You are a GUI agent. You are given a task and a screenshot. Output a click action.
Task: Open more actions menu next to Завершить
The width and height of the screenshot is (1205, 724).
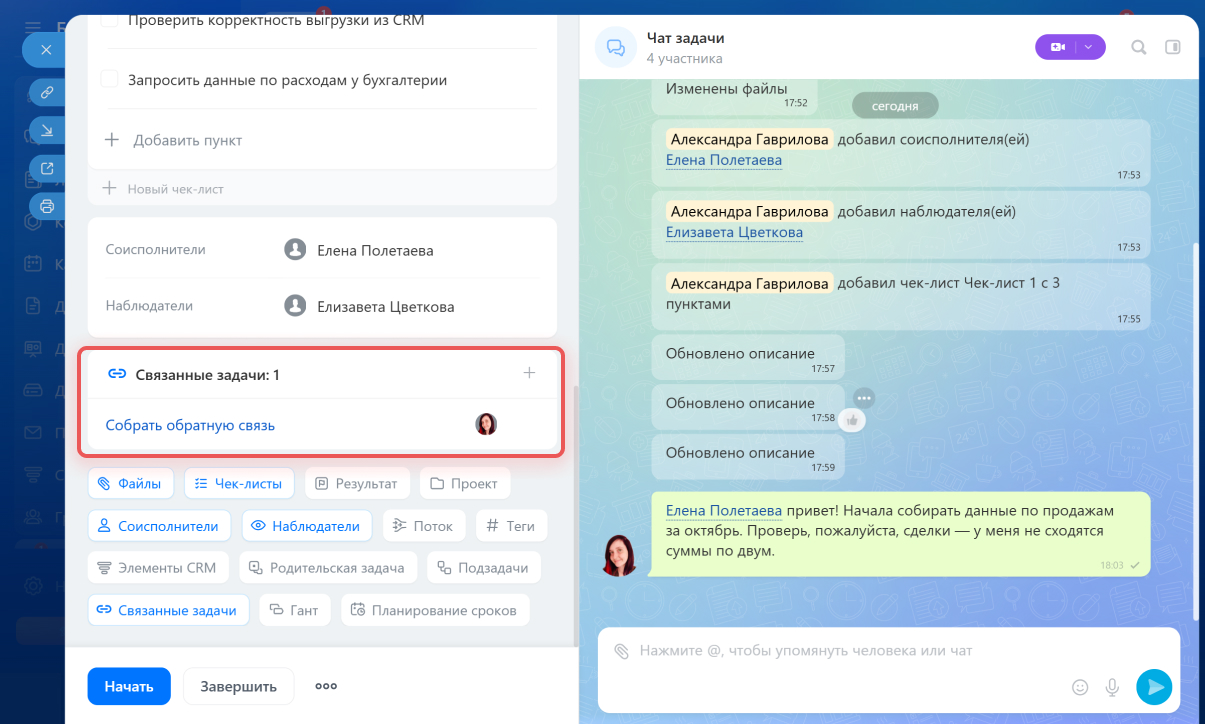coord(326,686)
